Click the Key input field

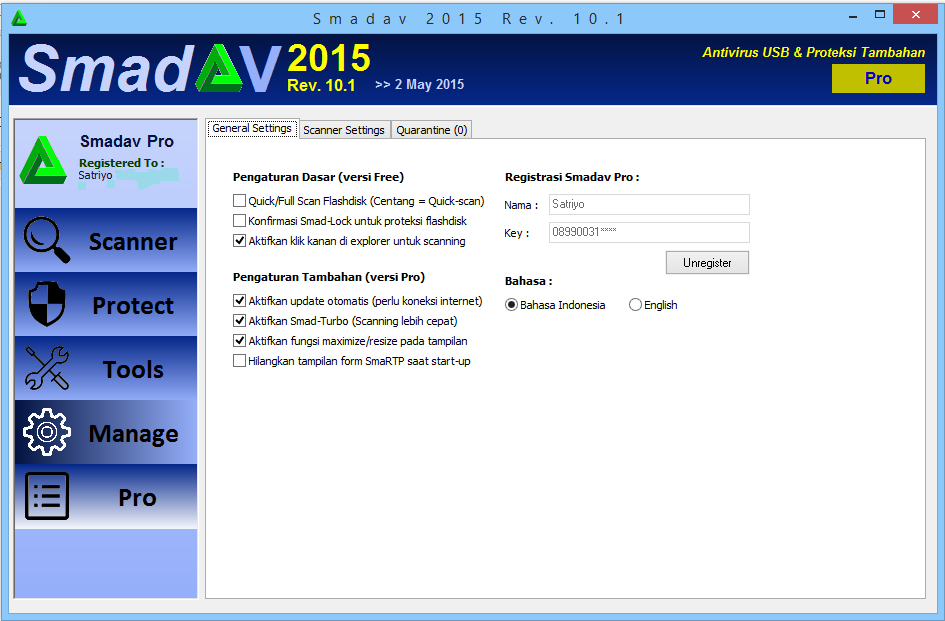click(x=649, y=232)
